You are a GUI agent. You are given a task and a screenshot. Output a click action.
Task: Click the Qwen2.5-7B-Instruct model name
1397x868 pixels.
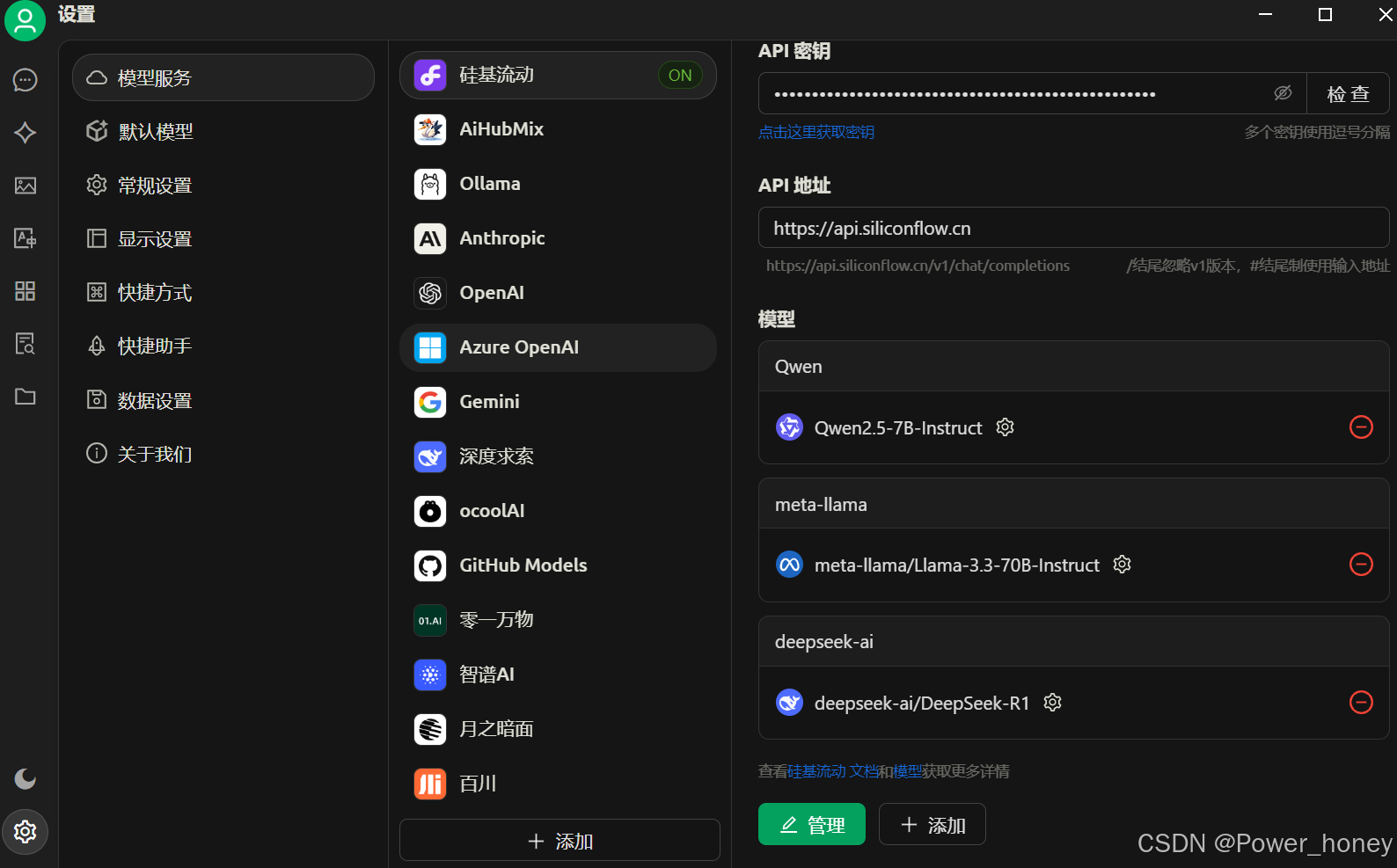898,428
